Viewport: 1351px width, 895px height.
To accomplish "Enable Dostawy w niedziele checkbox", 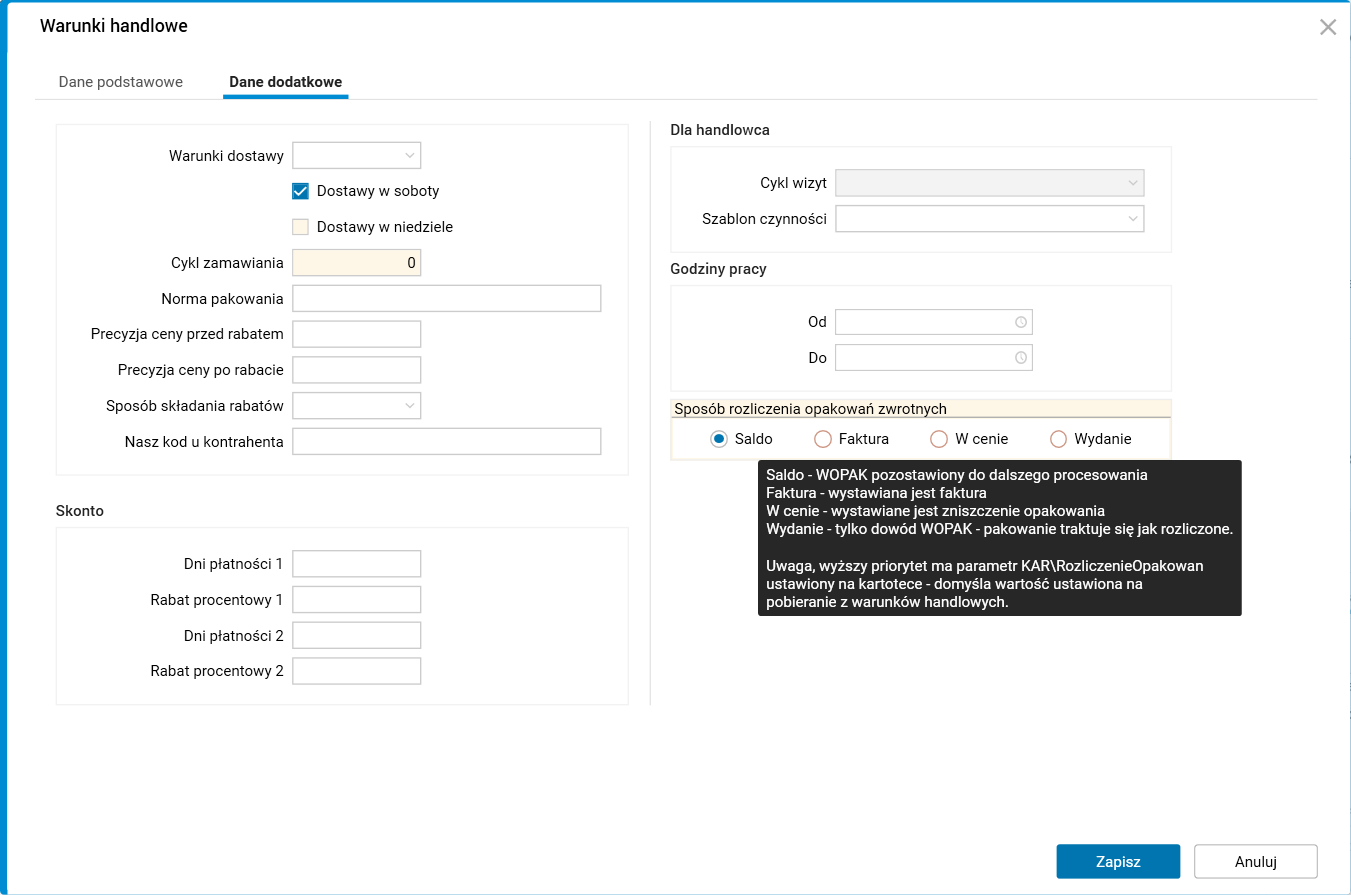I will [x=300, y=227].
